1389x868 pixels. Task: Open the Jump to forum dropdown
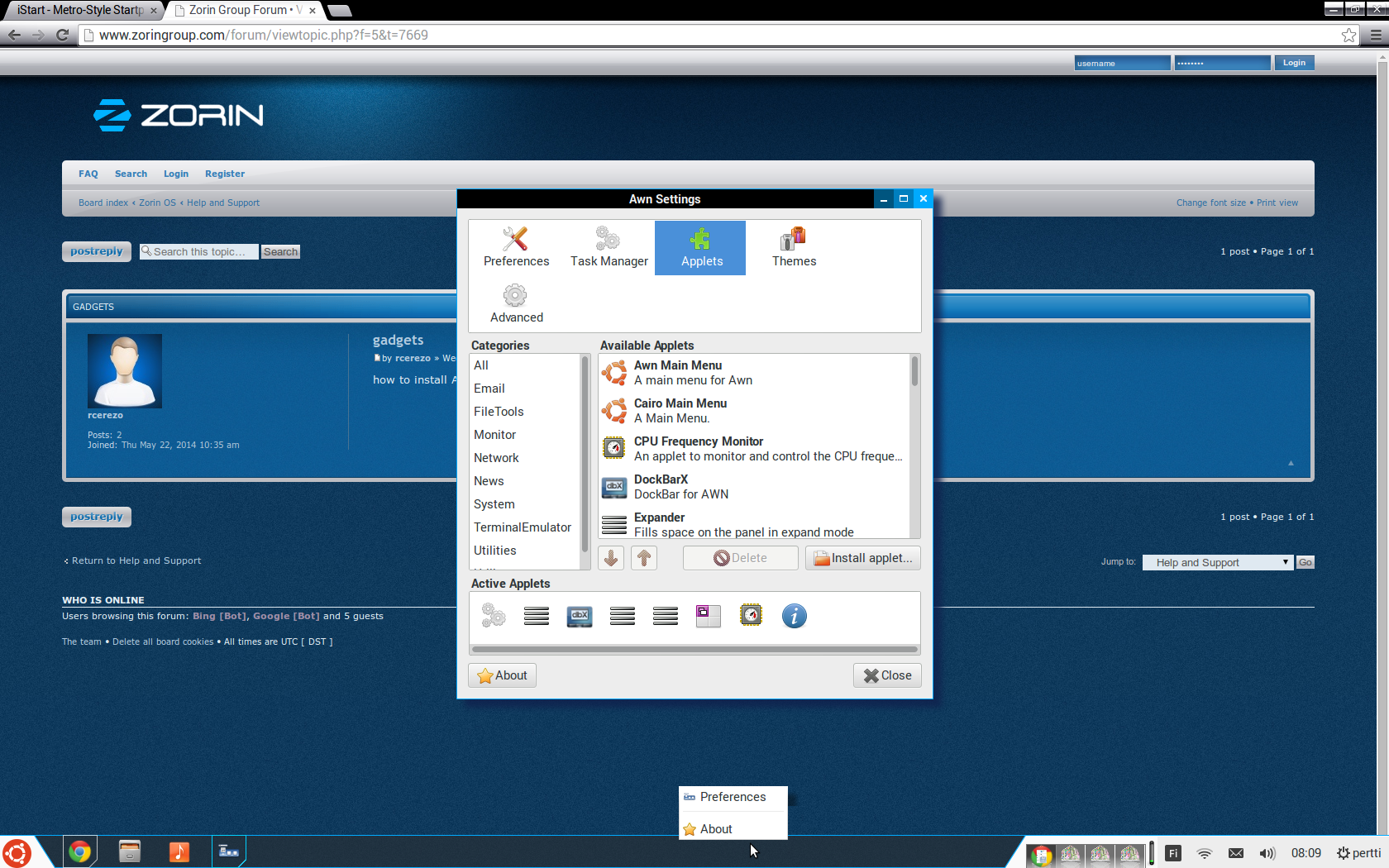pos(1217,562)
